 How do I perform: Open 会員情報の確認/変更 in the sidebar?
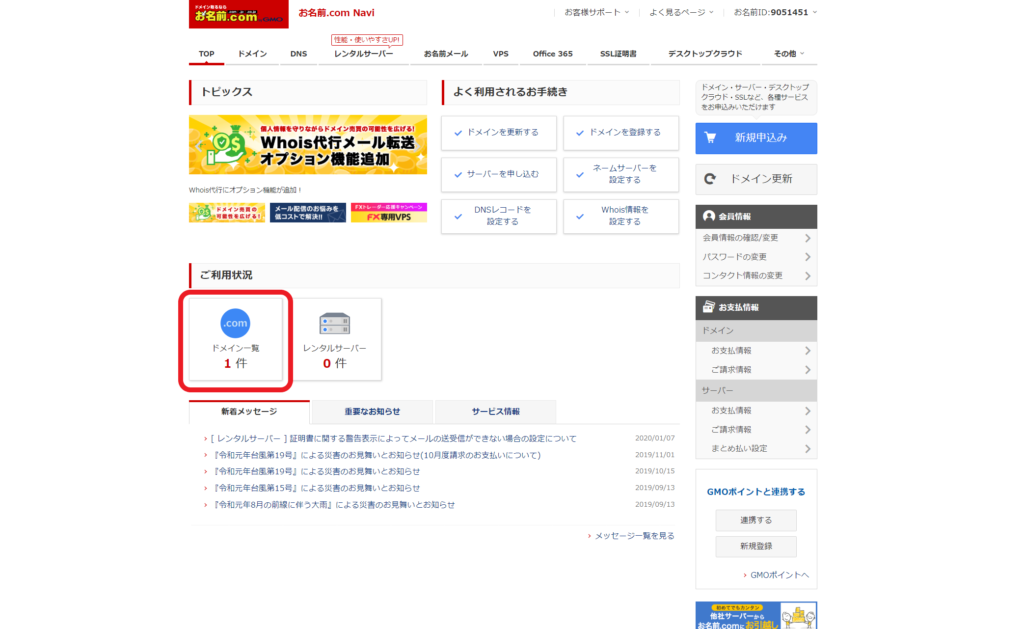[x=756, y=238]
